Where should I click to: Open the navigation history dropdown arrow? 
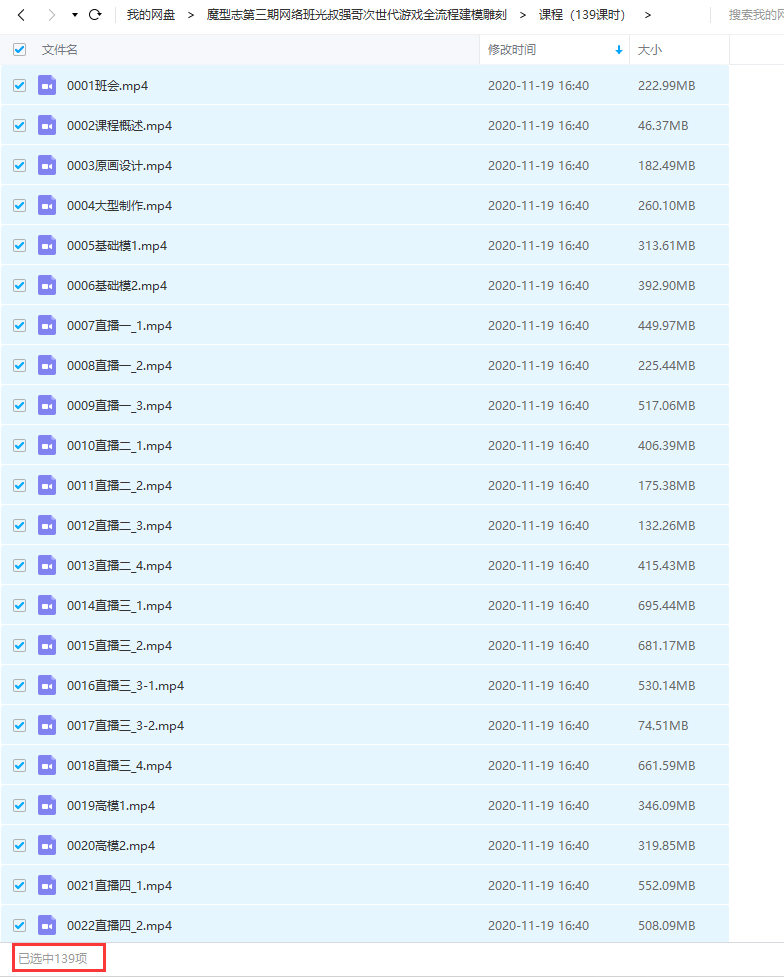(75, 15)
